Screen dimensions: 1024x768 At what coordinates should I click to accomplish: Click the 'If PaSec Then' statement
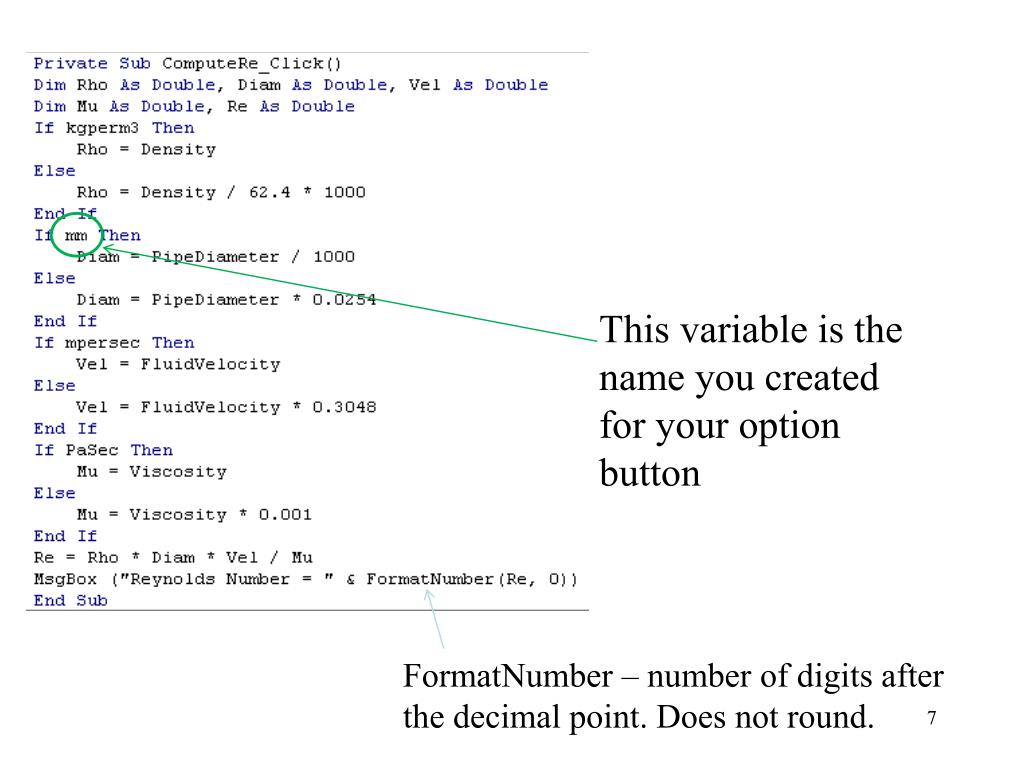(x=104, y=451)
